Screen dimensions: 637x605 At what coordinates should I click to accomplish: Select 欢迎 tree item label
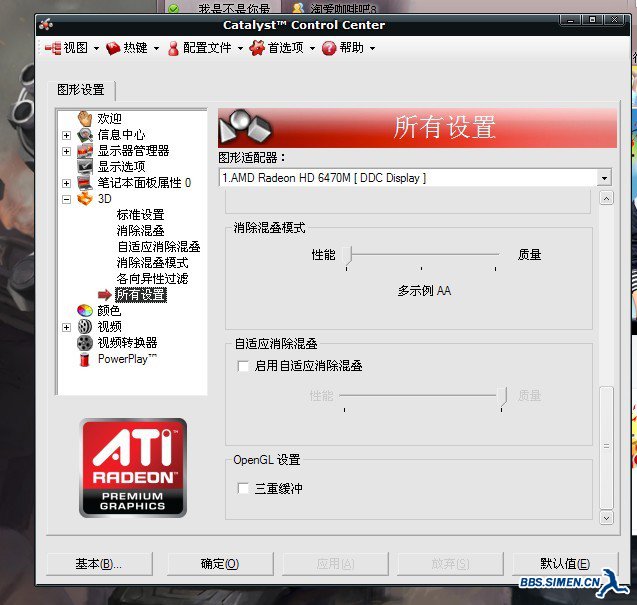pos(109,119)
